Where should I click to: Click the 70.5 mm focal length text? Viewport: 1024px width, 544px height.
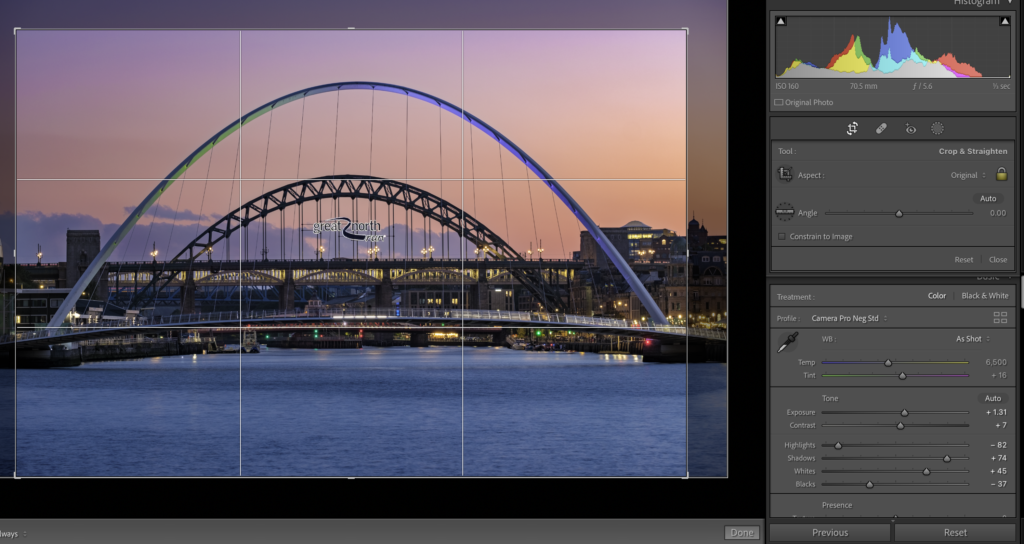[x=863, y=86]
